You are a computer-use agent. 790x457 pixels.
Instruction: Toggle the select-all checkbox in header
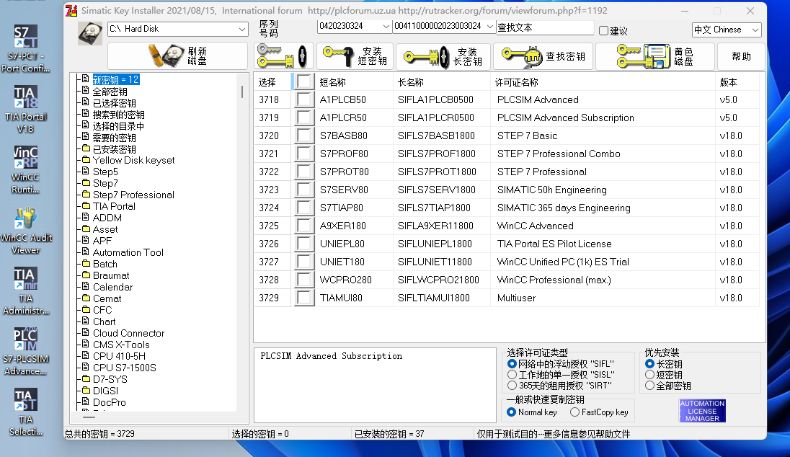(304, 82)
